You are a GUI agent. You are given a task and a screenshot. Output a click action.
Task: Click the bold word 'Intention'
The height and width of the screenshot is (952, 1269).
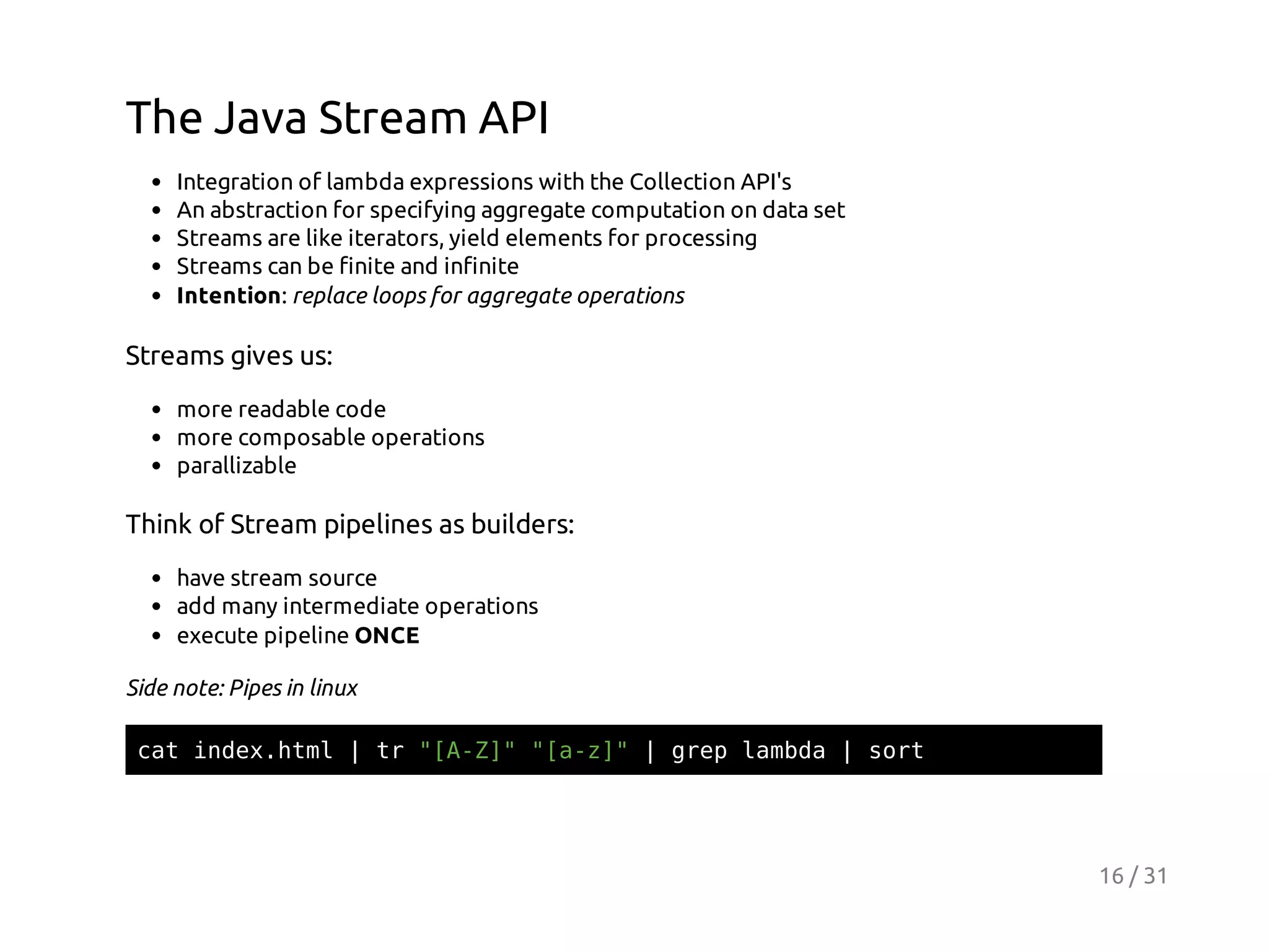click(x=229, y=295)
